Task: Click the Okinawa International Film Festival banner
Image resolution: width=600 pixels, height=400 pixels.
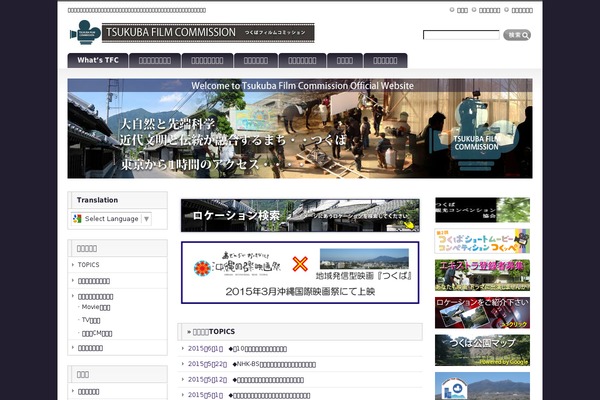Action: 300,273
